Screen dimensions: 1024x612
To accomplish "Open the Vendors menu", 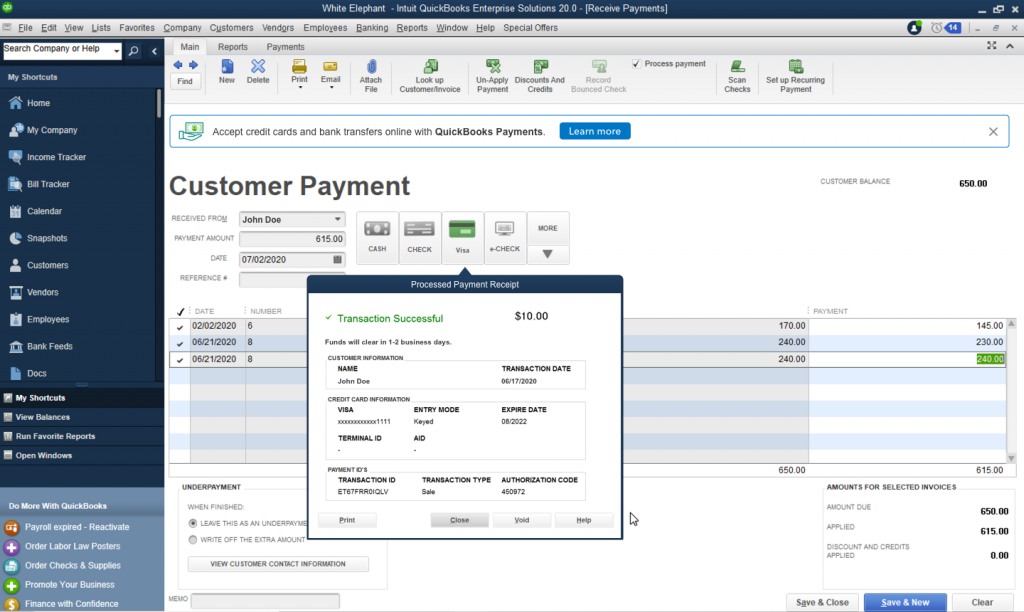I will point(278,28).
